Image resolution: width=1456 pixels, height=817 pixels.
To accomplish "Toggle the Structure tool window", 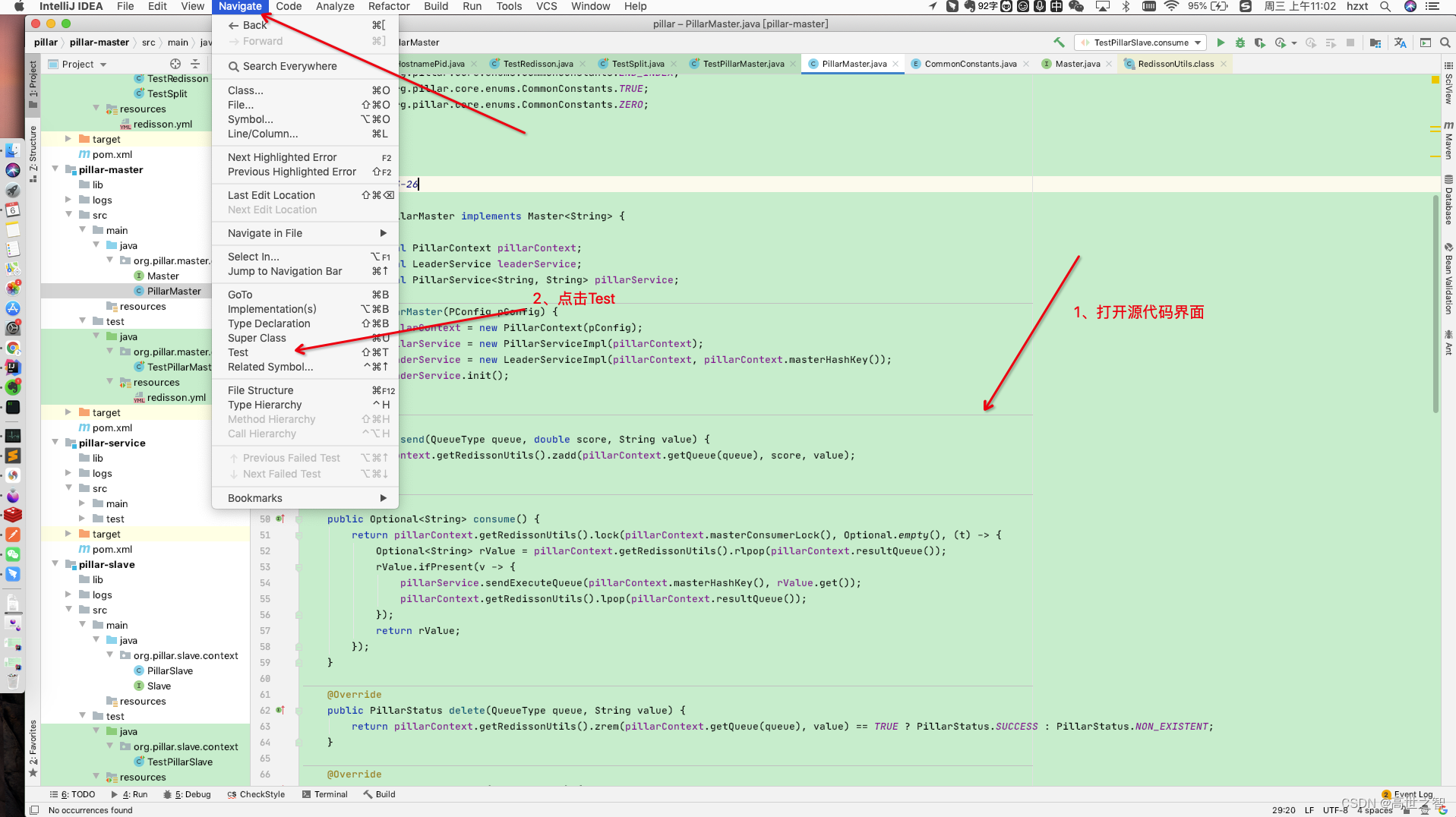I will point(33,153).
